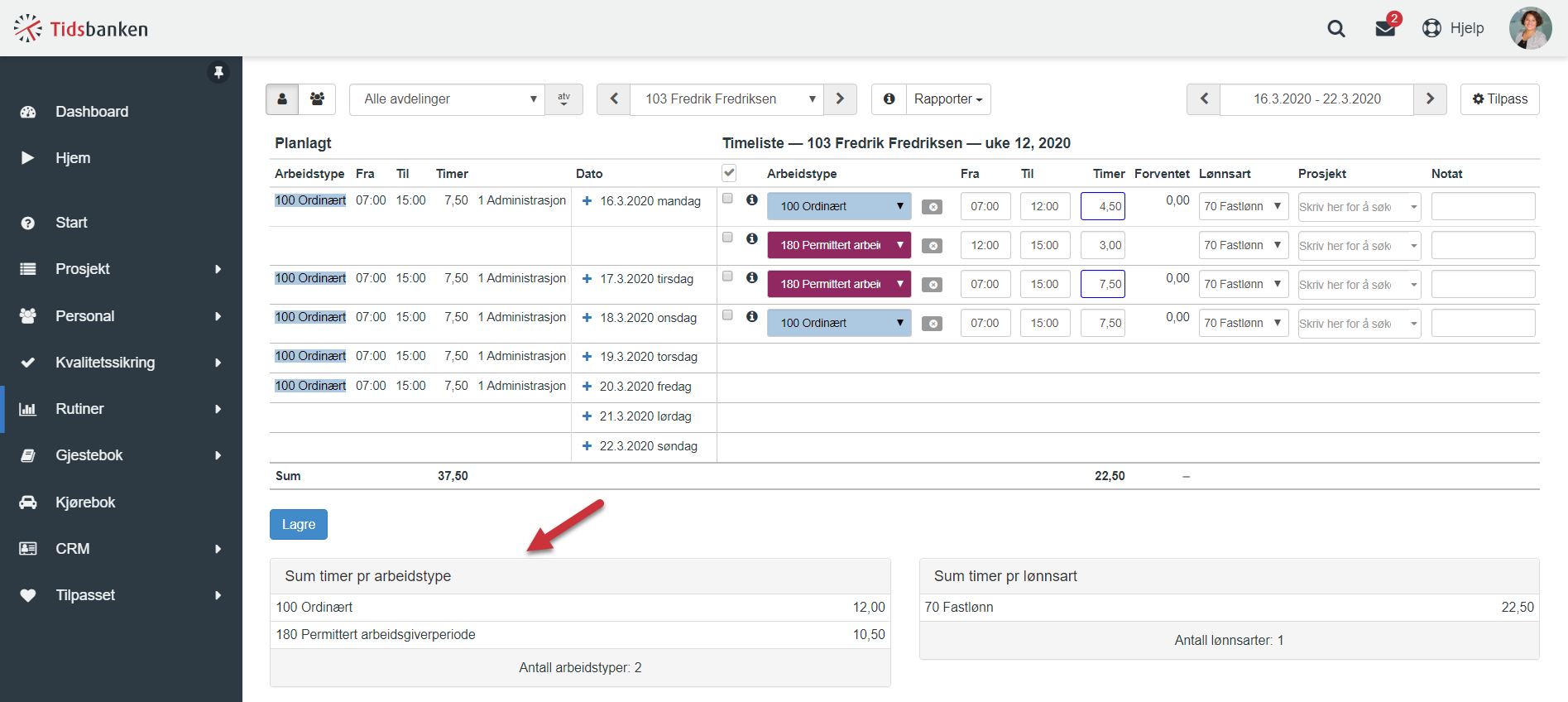Image resolution: width=1568 pixels, height=702 pixels.
Task: Click the Tidsbanken logo
Action: coord(81,29)
